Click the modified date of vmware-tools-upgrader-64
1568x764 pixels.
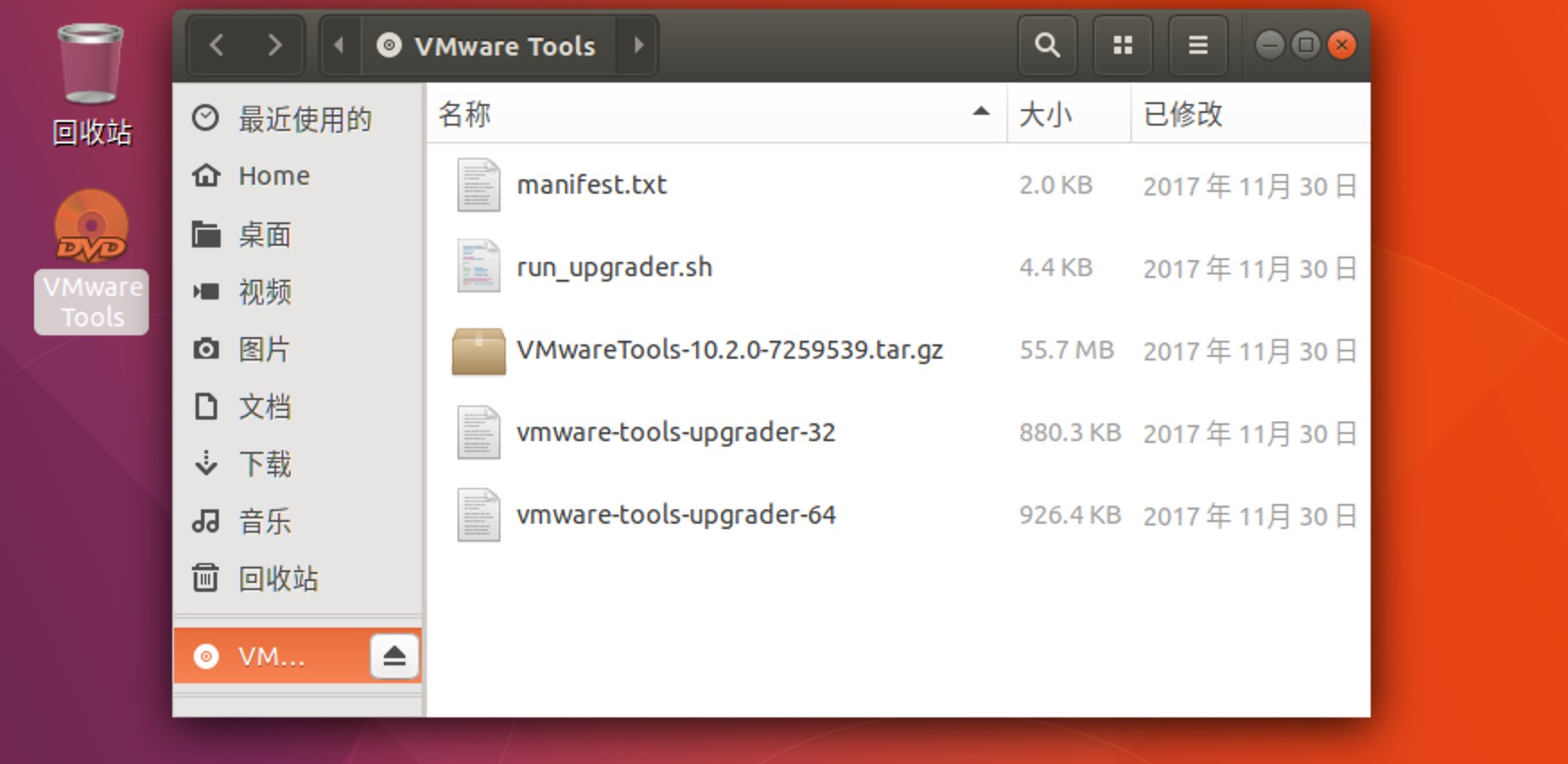click(x=1250, y=516)
